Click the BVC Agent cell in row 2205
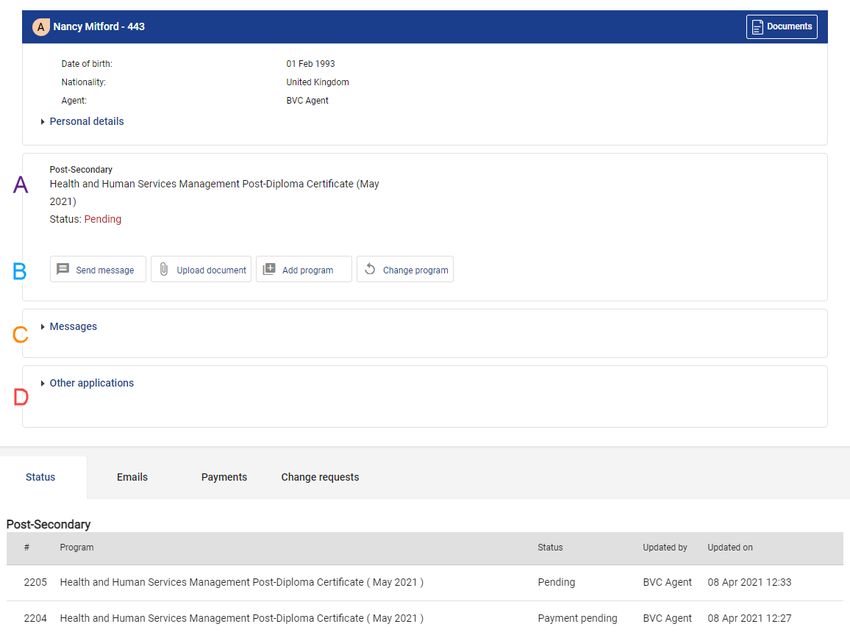The width and height of the screenshot is (850, 635). click(x=667, y=582)
